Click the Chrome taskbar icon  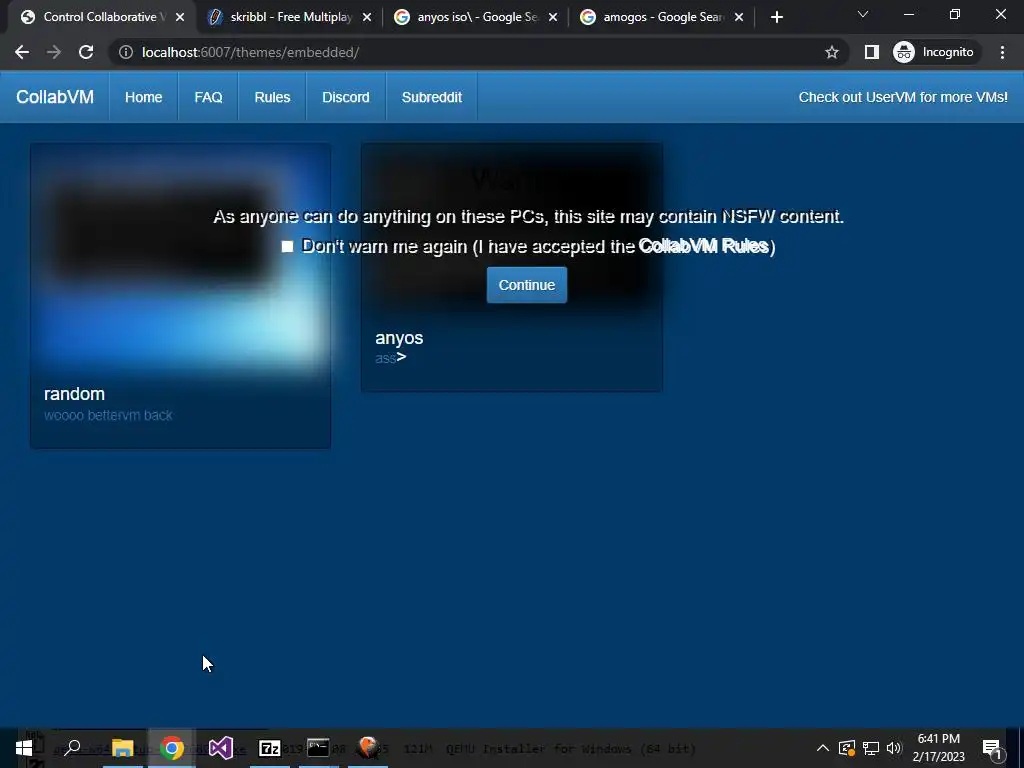tap(172, 748)
